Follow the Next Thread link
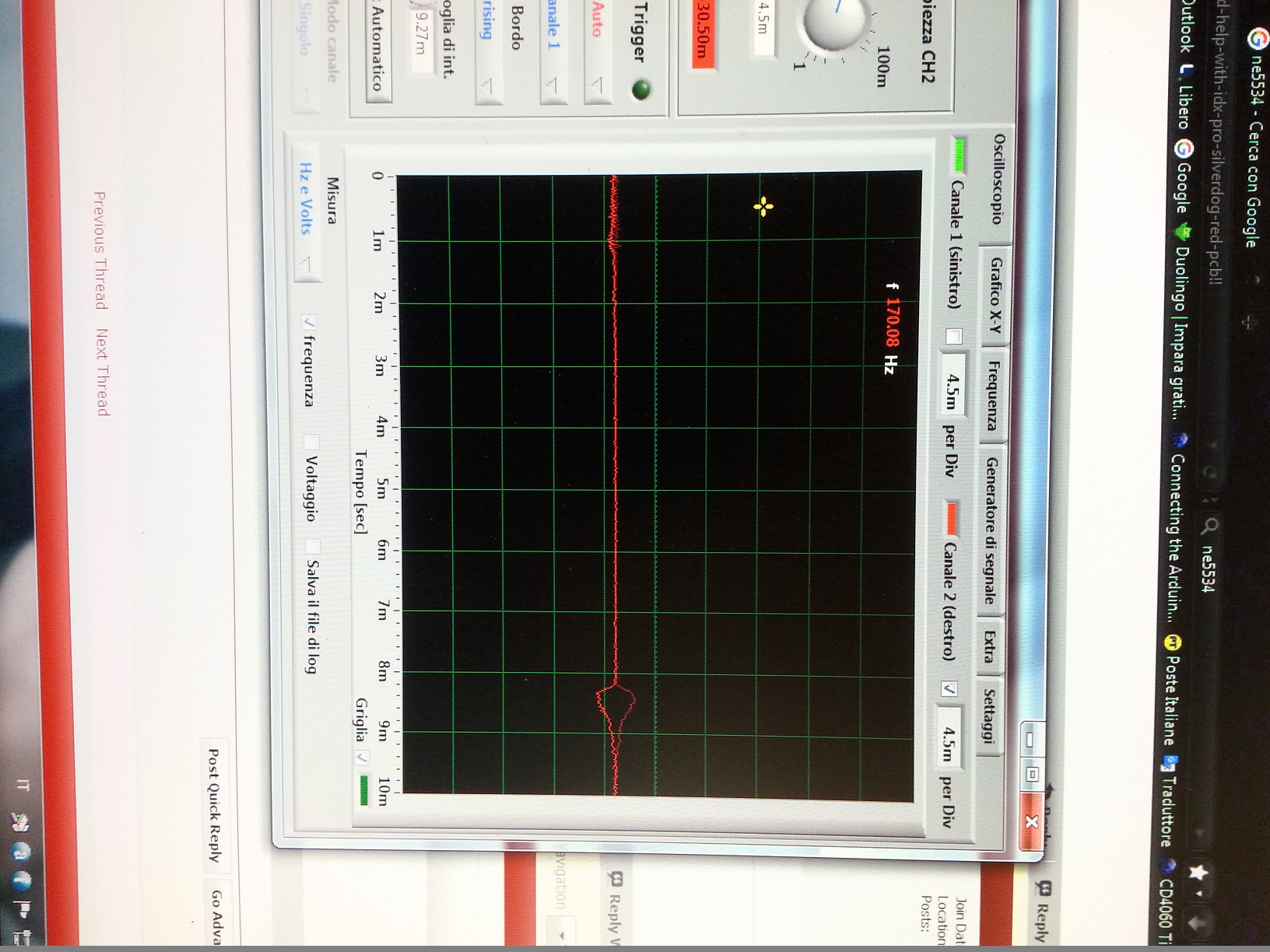The image size is (1270, 952). (102, 372)
